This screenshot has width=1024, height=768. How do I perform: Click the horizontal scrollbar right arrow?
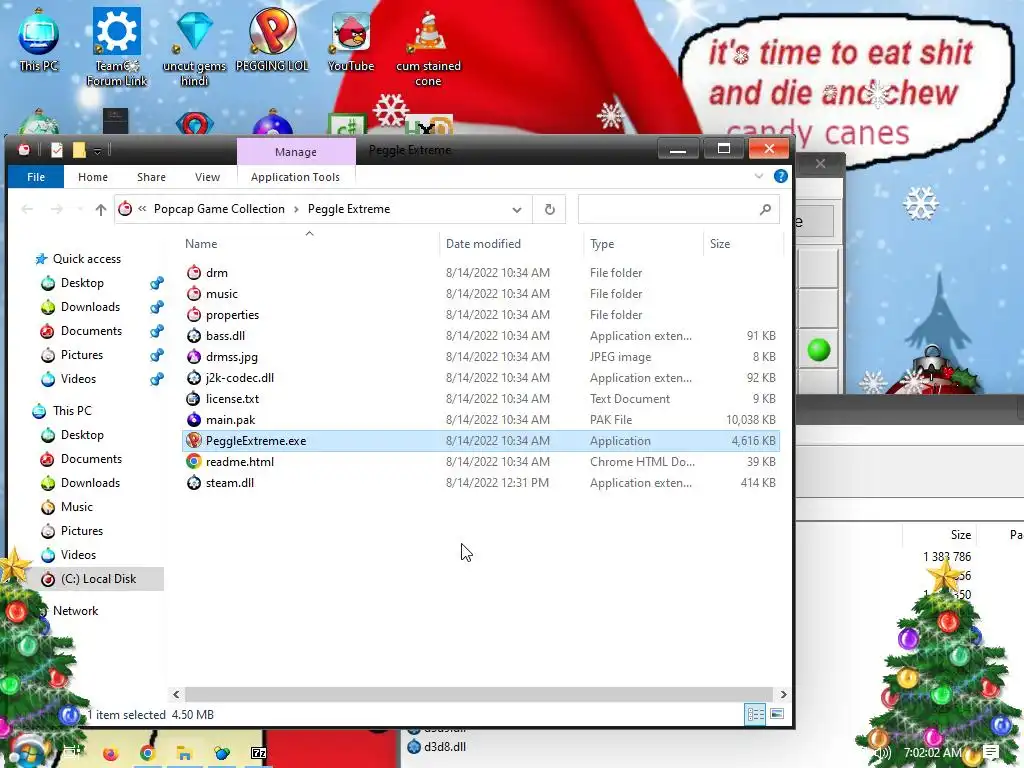(783, 694)
